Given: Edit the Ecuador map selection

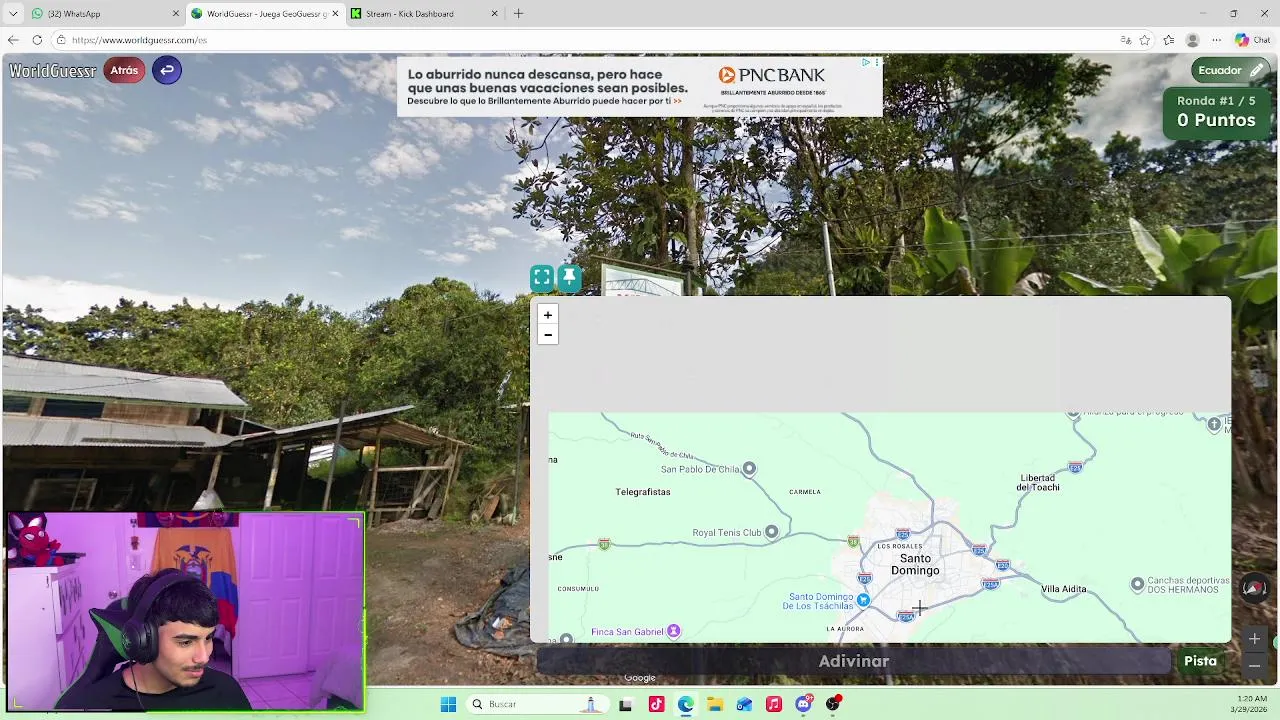Looking at the screenshot, I should click(x=1232, y=70).
